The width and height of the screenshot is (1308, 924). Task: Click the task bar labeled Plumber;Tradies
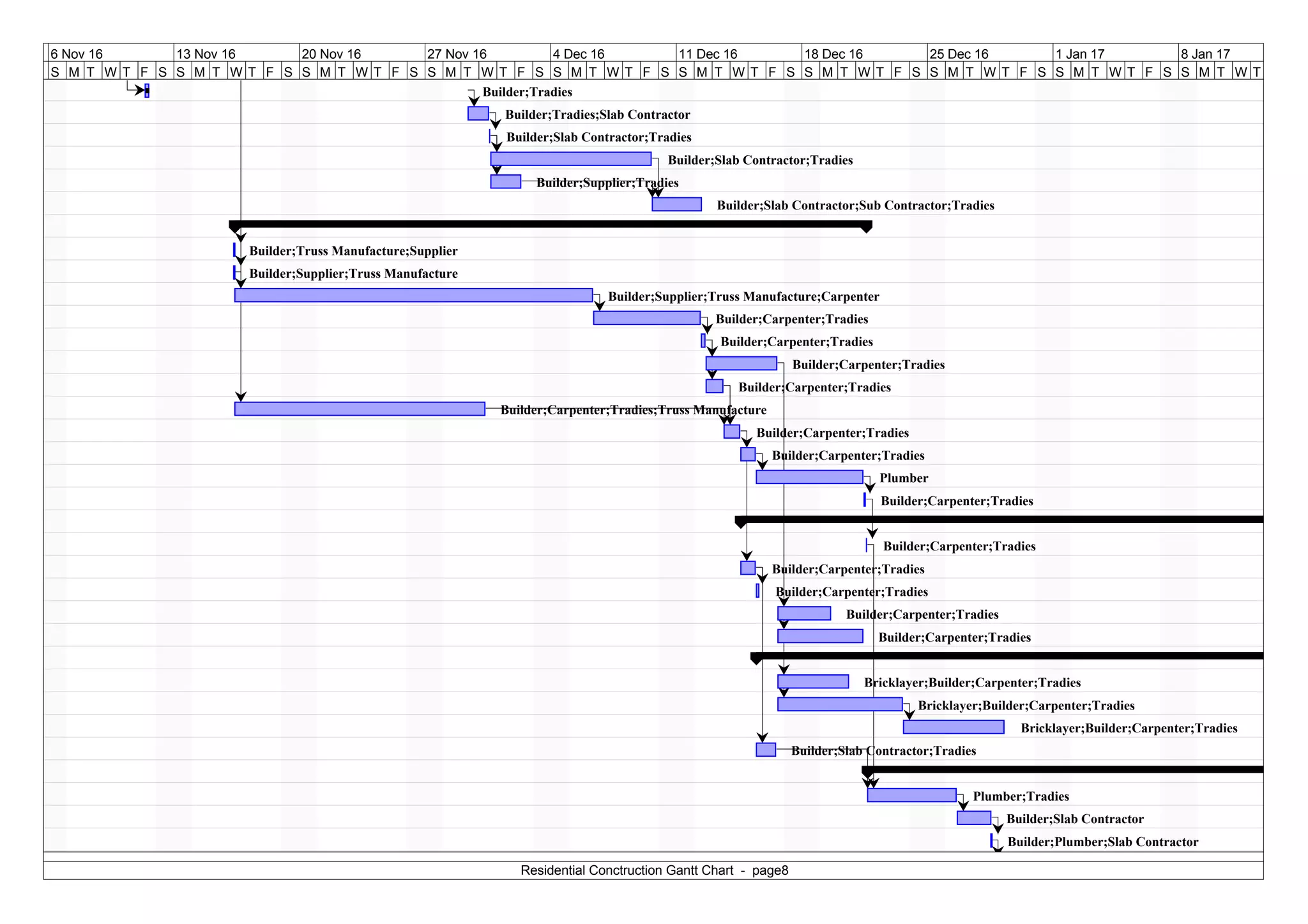point(912,795)
